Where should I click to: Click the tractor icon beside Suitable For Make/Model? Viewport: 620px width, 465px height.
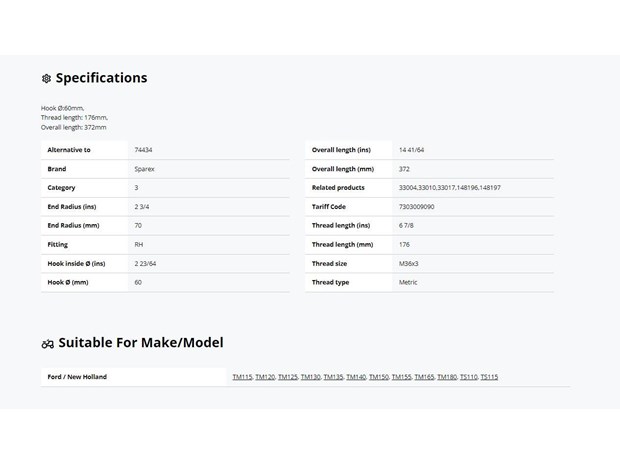(47, 344)
